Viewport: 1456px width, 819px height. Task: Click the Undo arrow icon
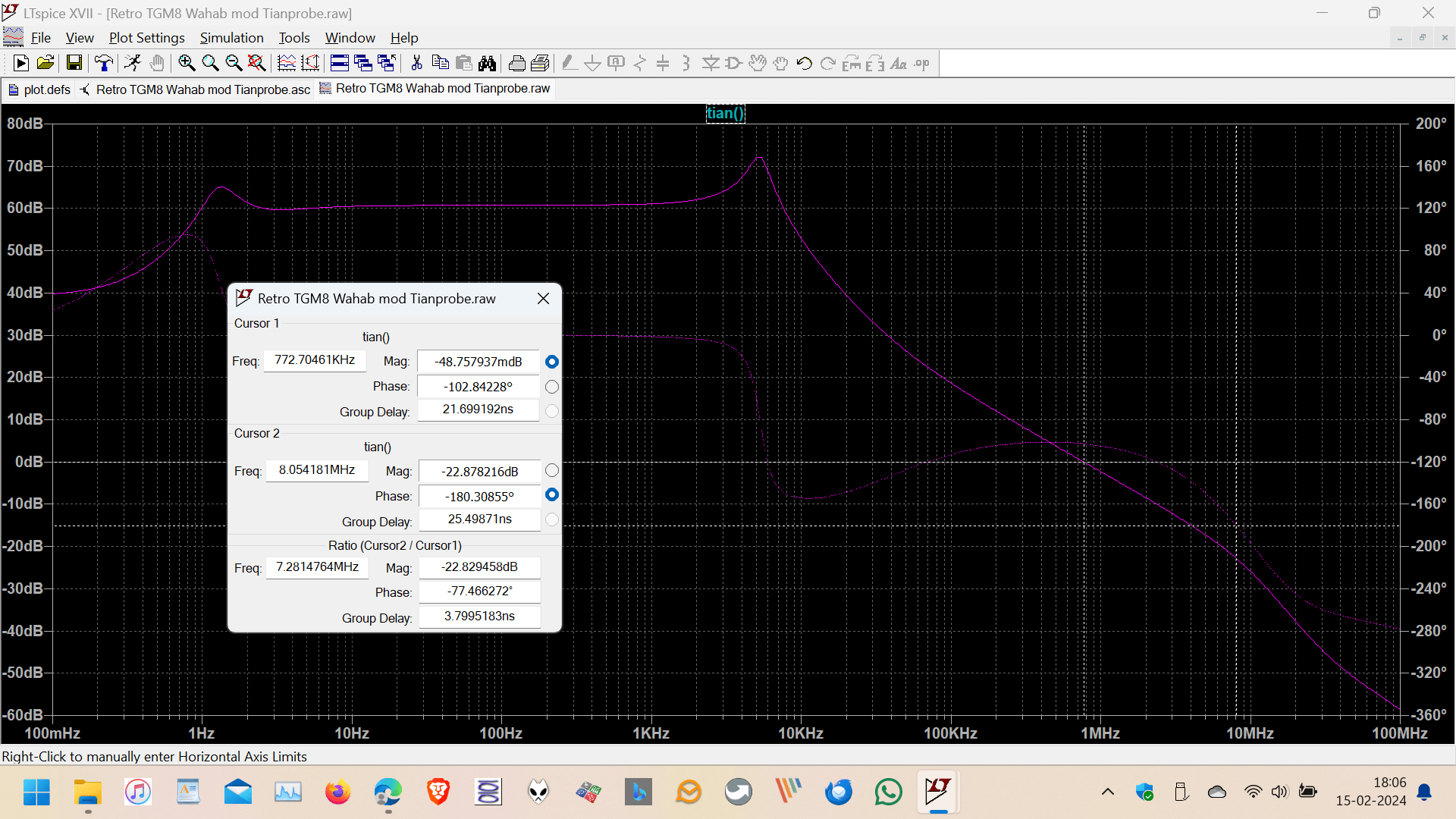pyautogui.click(x=805, y=64)
